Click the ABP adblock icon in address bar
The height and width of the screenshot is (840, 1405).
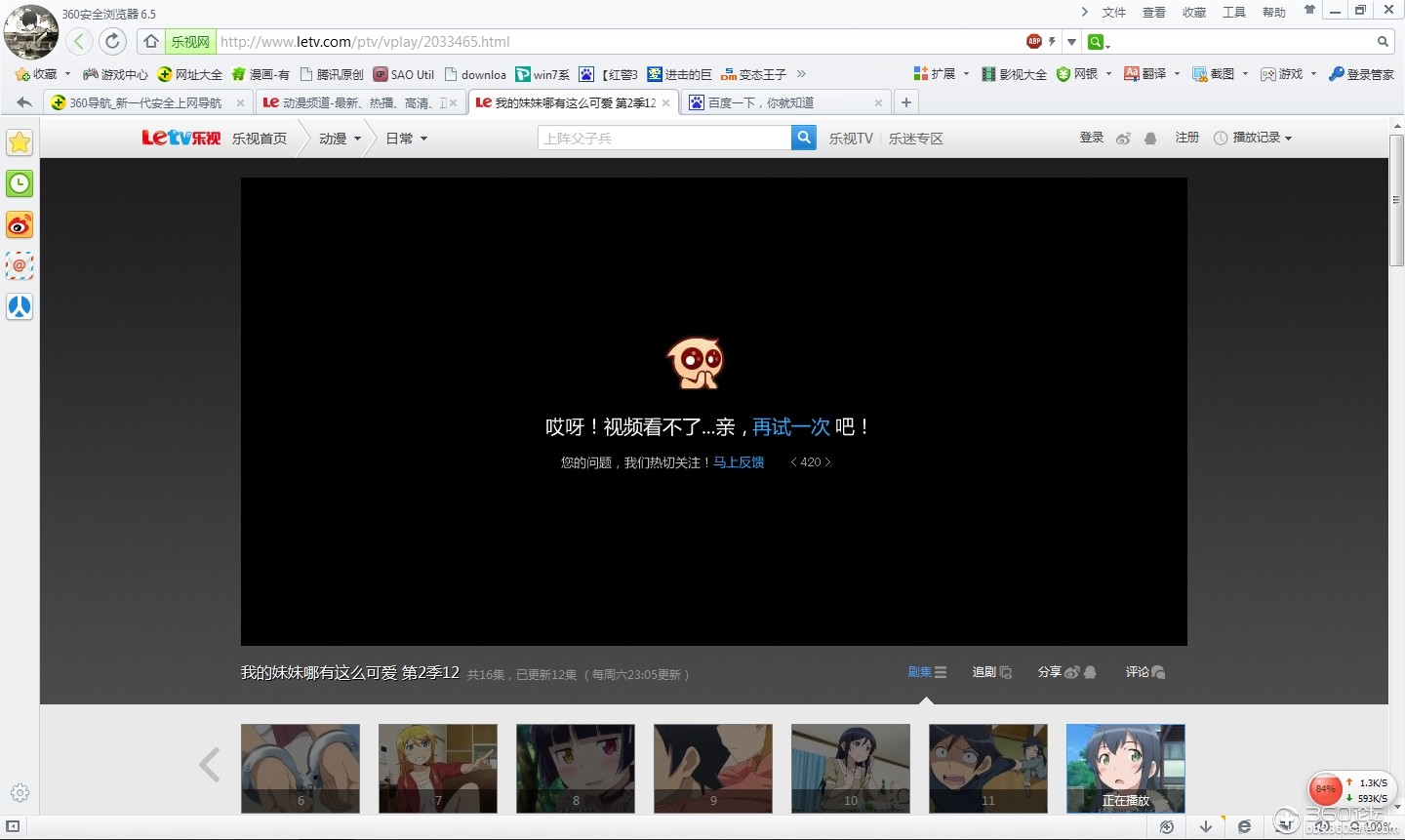(x=1034, y=41)
